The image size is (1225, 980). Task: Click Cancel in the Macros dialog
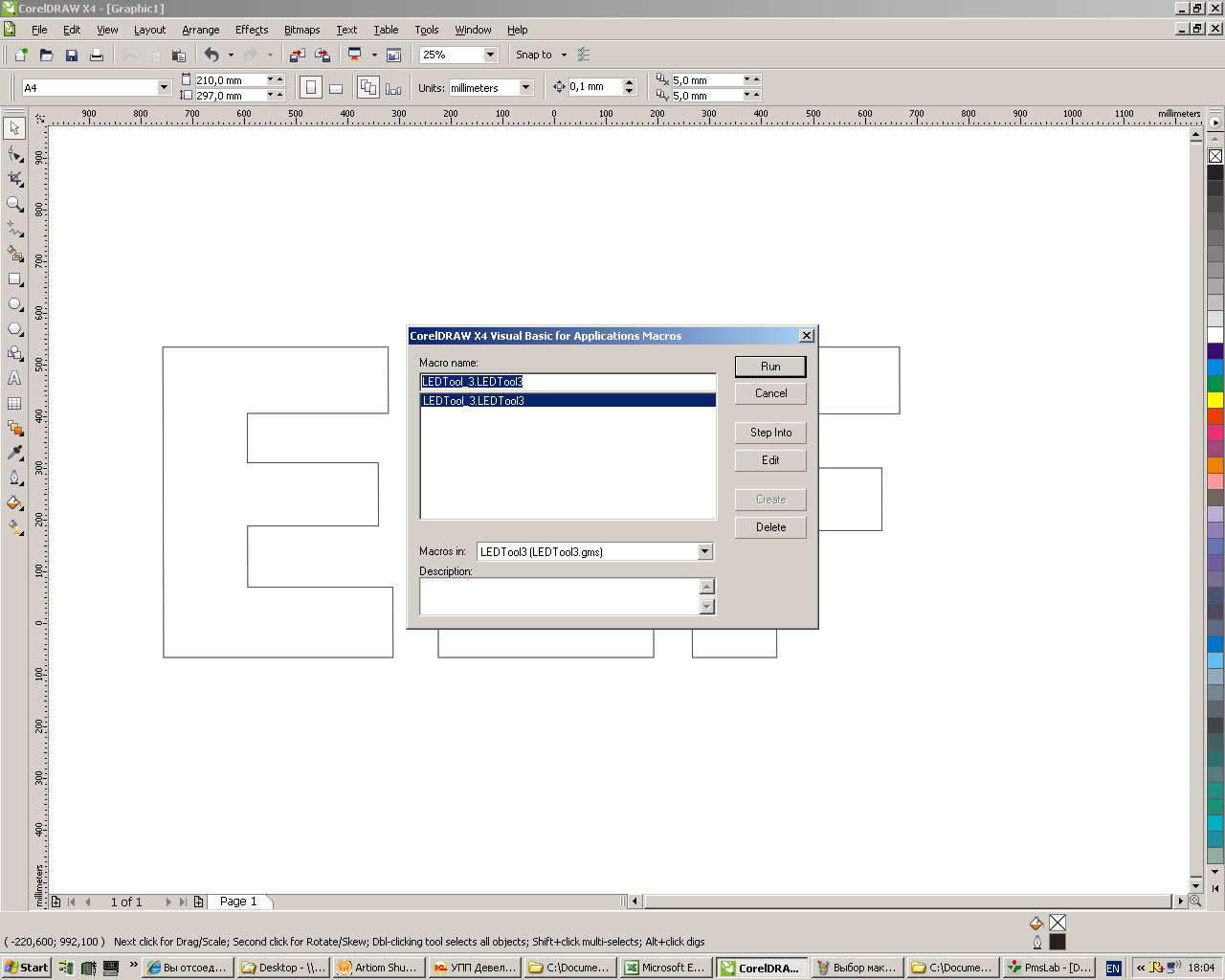[770, 393]
